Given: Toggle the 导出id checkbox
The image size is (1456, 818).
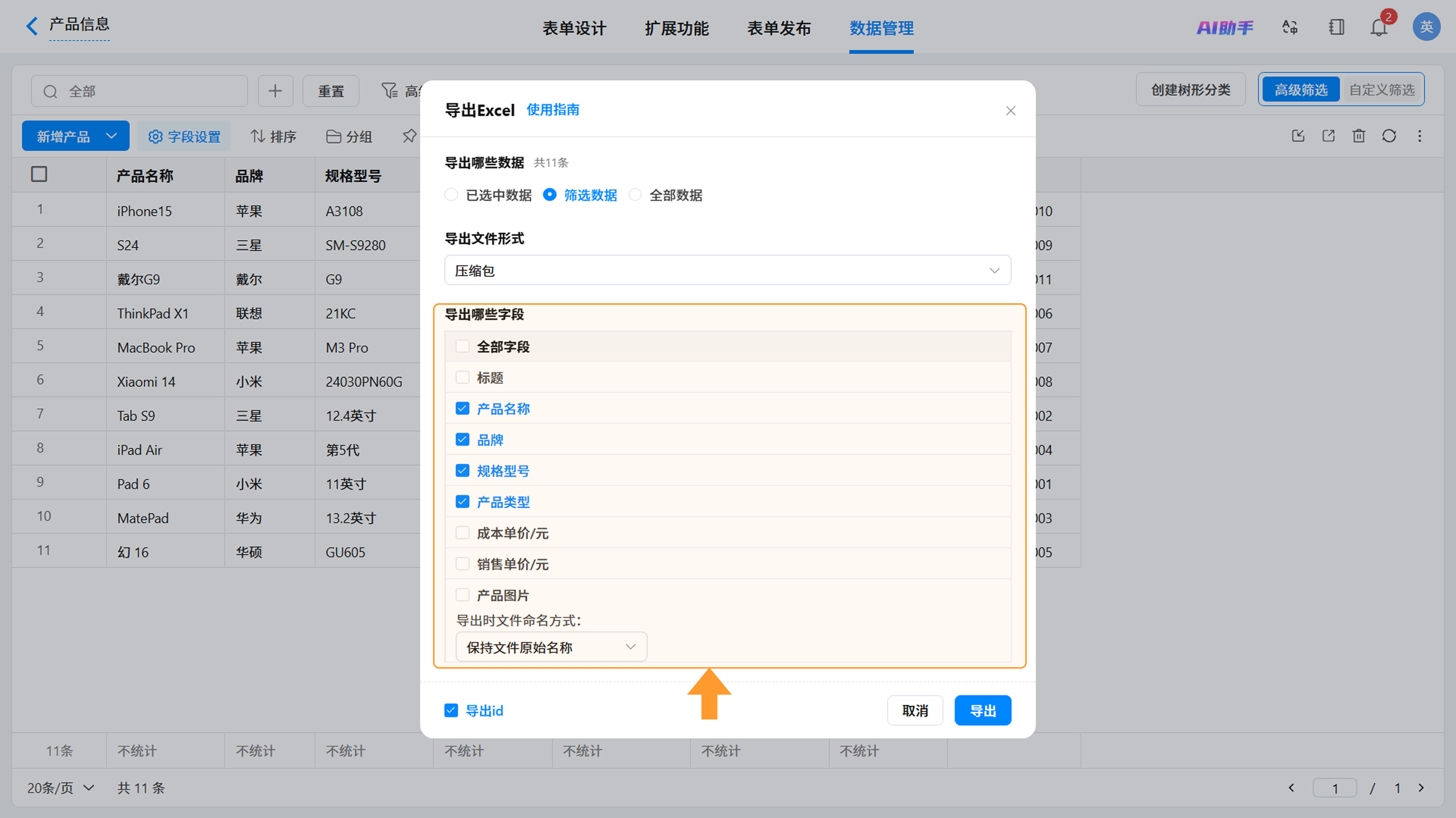Looking at the screenshot, I should point(451,710).
